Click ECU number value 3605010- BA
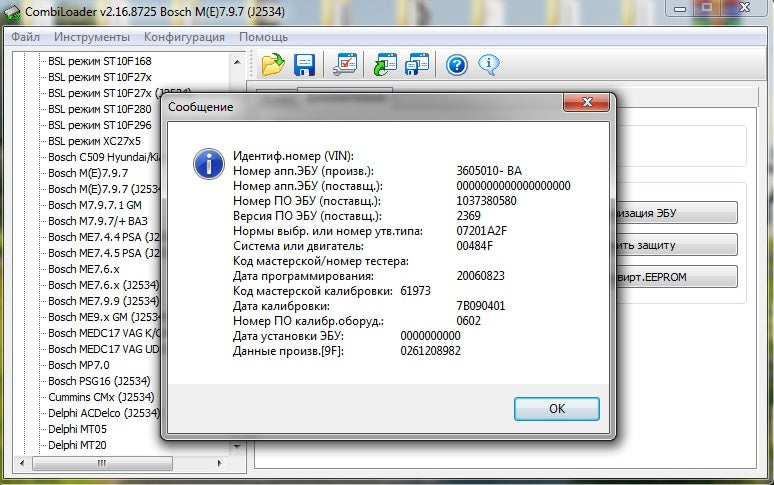Screen dimensions: 774x485 [x=489, y=171]
